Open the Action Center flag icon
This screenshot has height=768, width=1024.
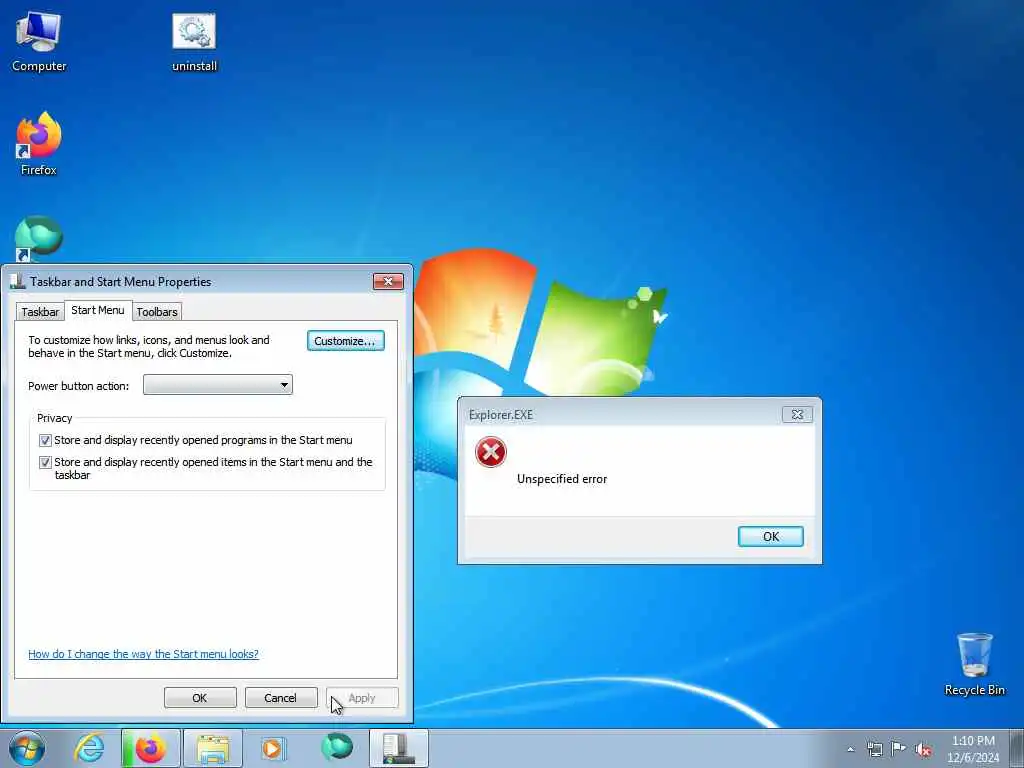(x=899, y=749)
